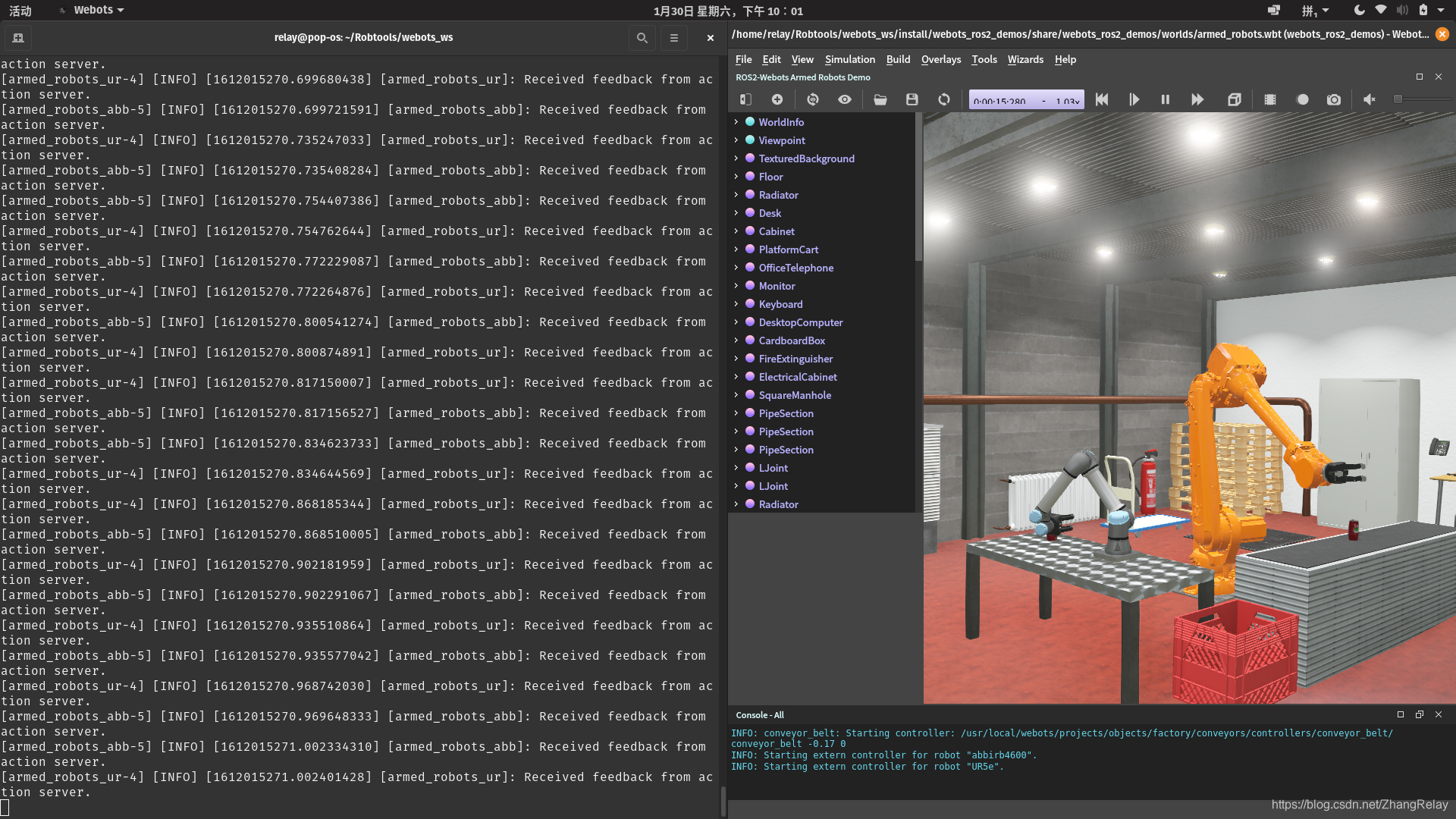
Task: Reset simulation with the rewind icon
Action: point(1102,99)
